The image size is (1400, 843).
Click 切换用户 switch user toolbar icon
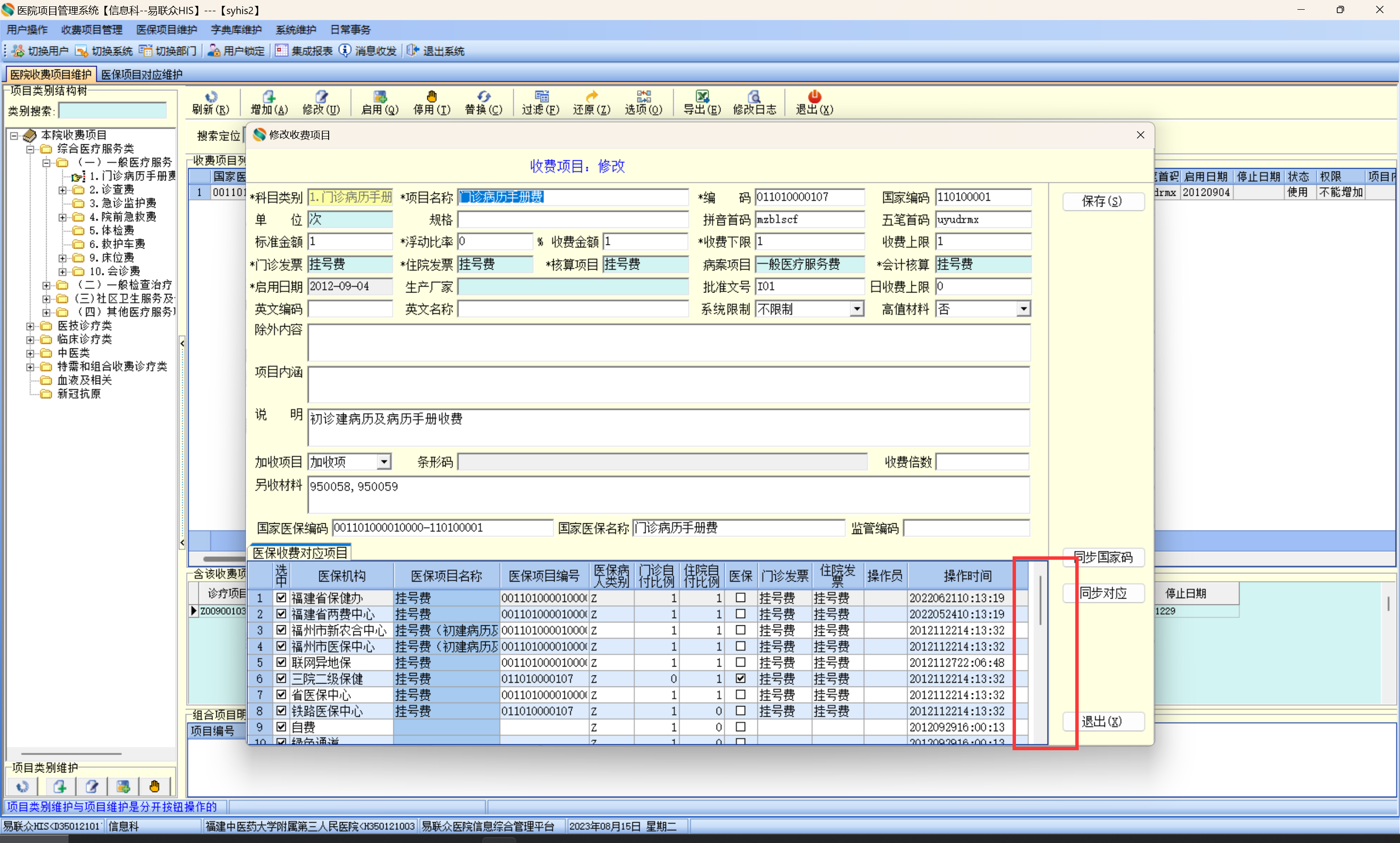18,51
